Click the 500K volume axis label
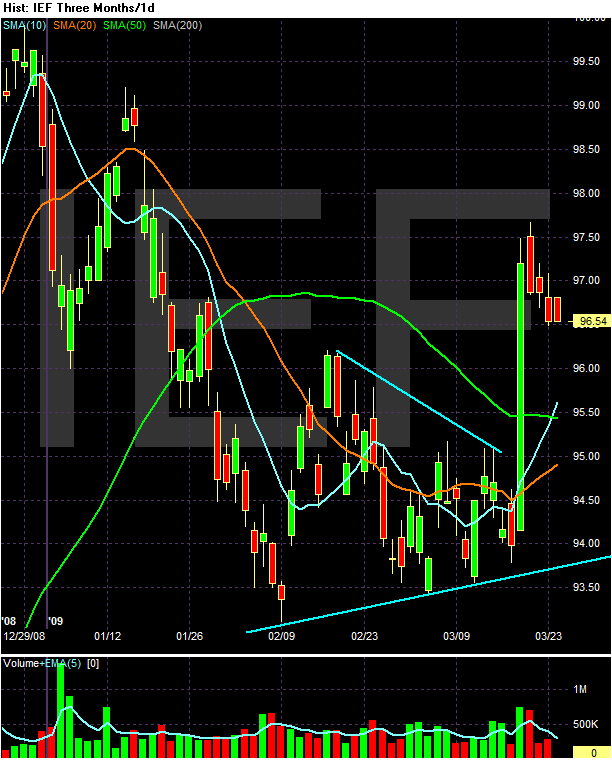 586,725
